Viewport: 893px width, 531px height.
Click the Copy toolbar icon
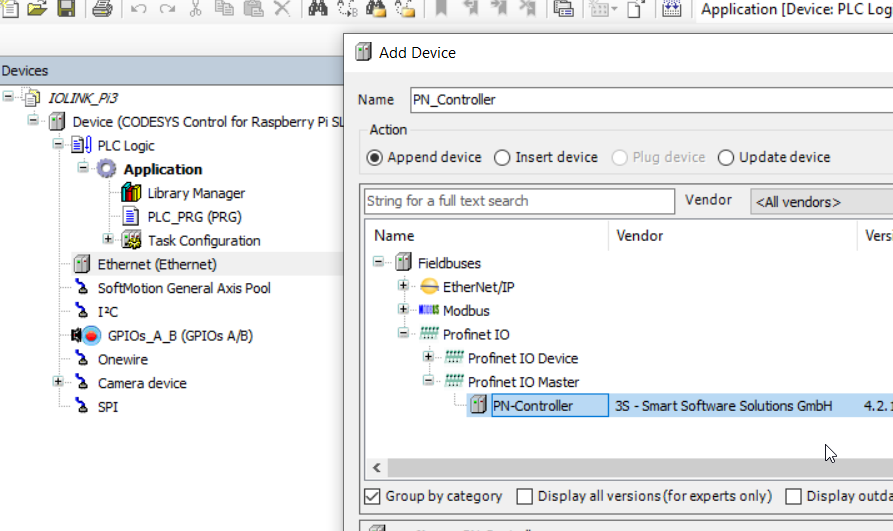pos(224,8)
